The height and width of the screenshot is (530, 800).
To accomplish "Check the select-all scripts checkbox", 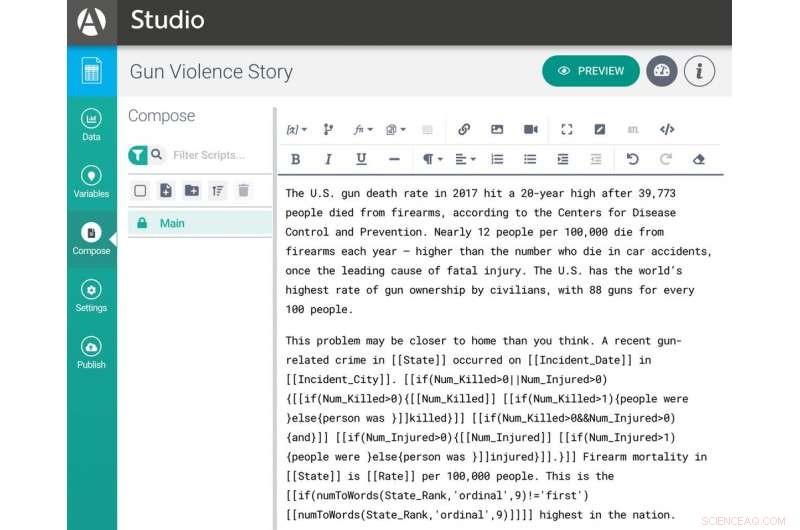I will tap(140, 191).
